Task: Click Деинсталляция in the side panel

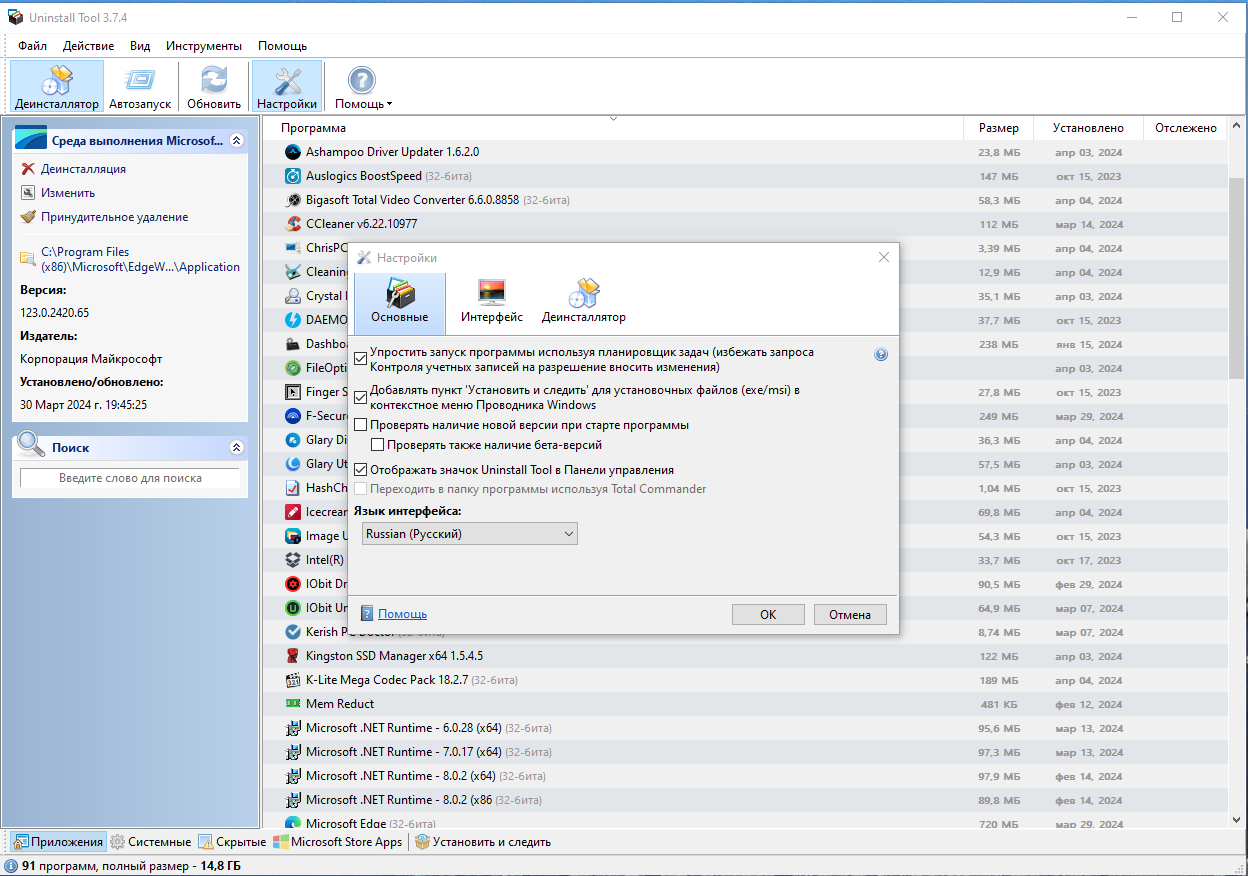Action: pos(83,169)
